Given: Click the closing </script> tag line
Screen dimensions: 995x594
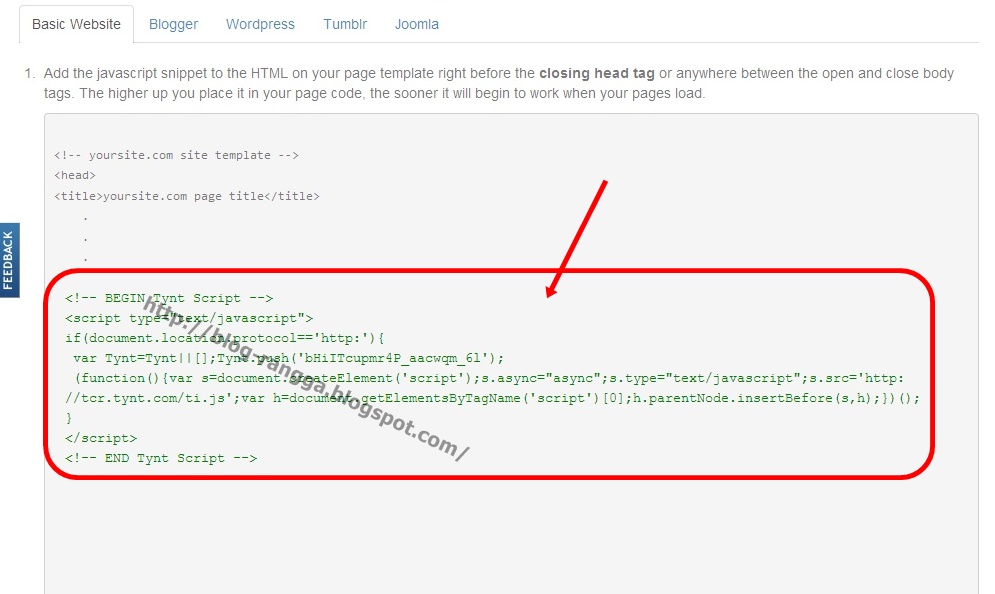Looking at the screenshot, I should tap(101, 438).
